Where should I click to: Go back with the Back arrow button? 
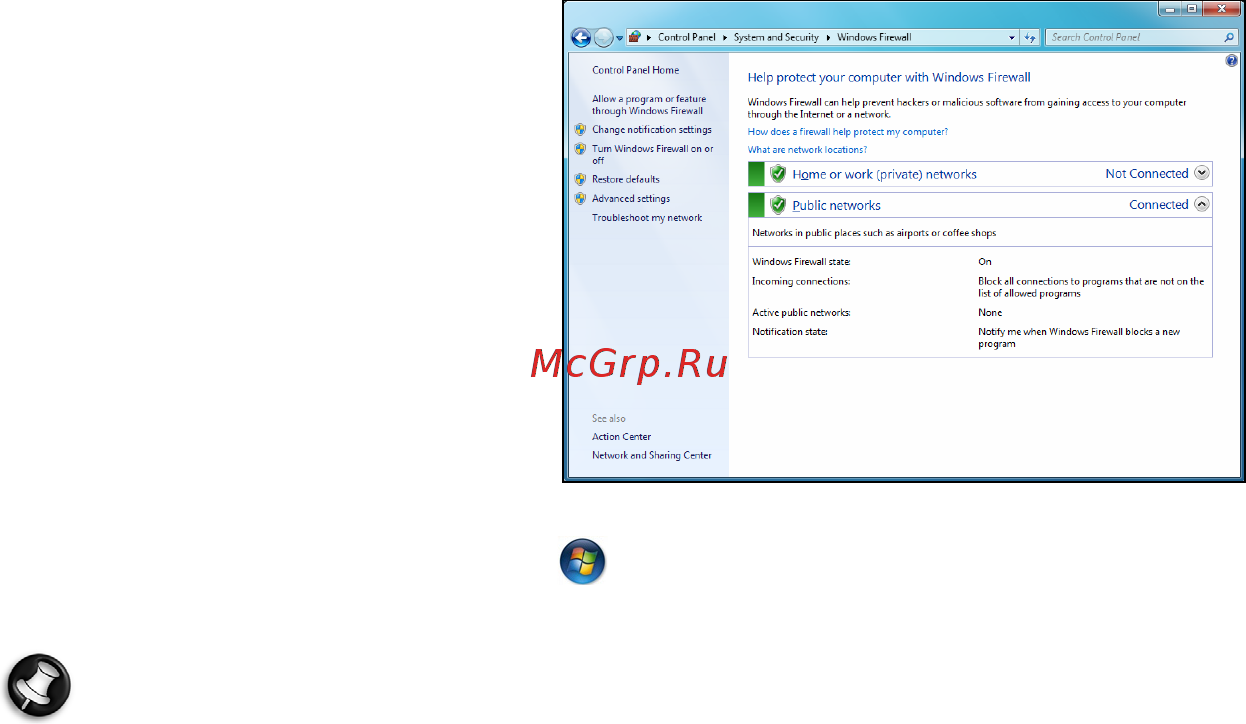click(581, 37)
